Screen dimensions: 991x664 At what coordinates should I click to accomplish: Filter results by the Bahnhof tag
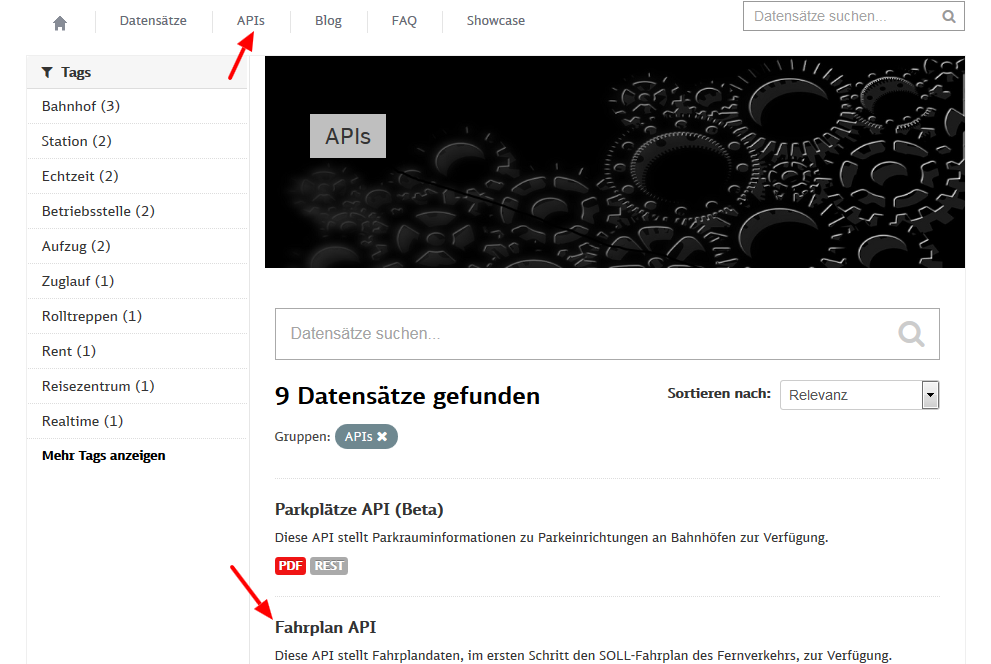(78, 105)
